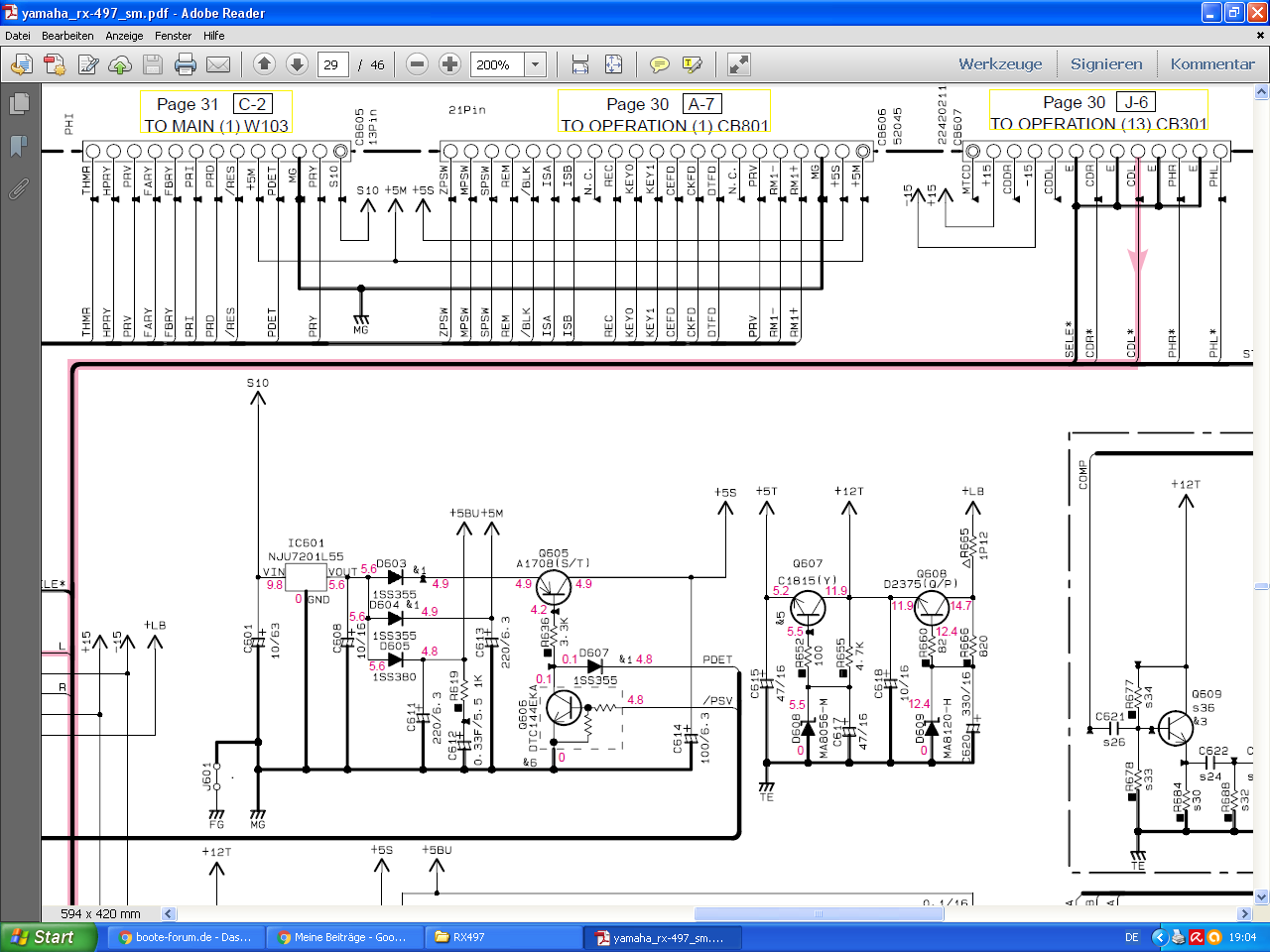Open the Kommentar pane
The image size is (1270, 952).
pos(1212,63)
